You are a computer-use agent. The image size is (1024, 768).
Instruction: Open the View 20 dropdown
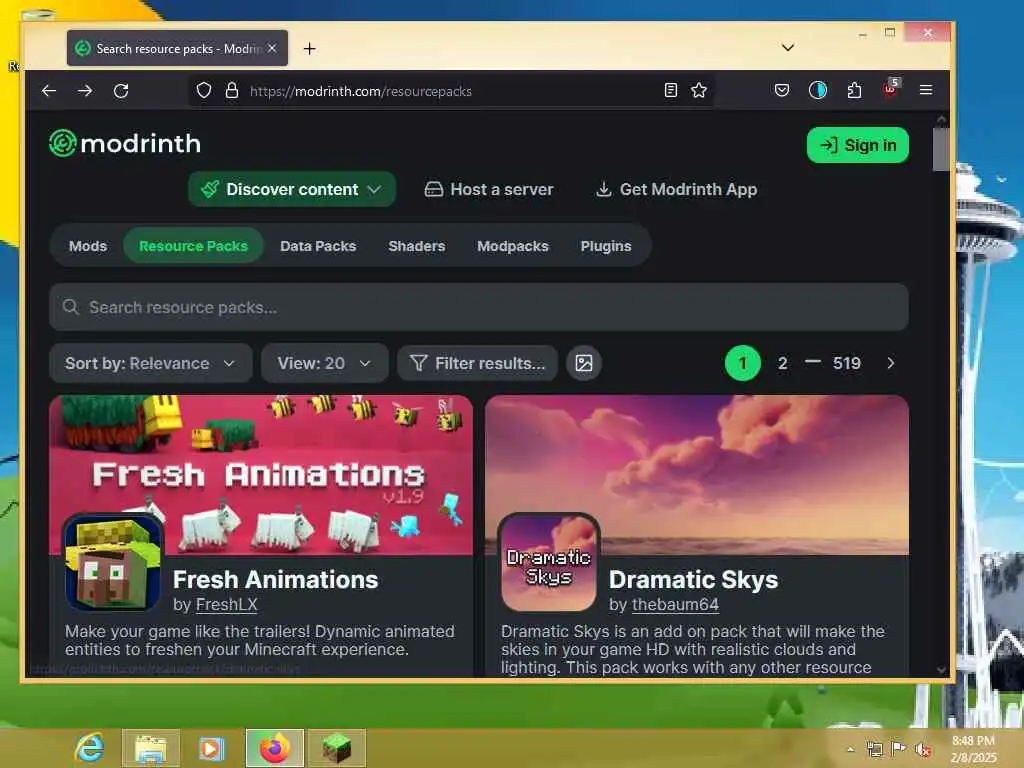pos(325,363)
